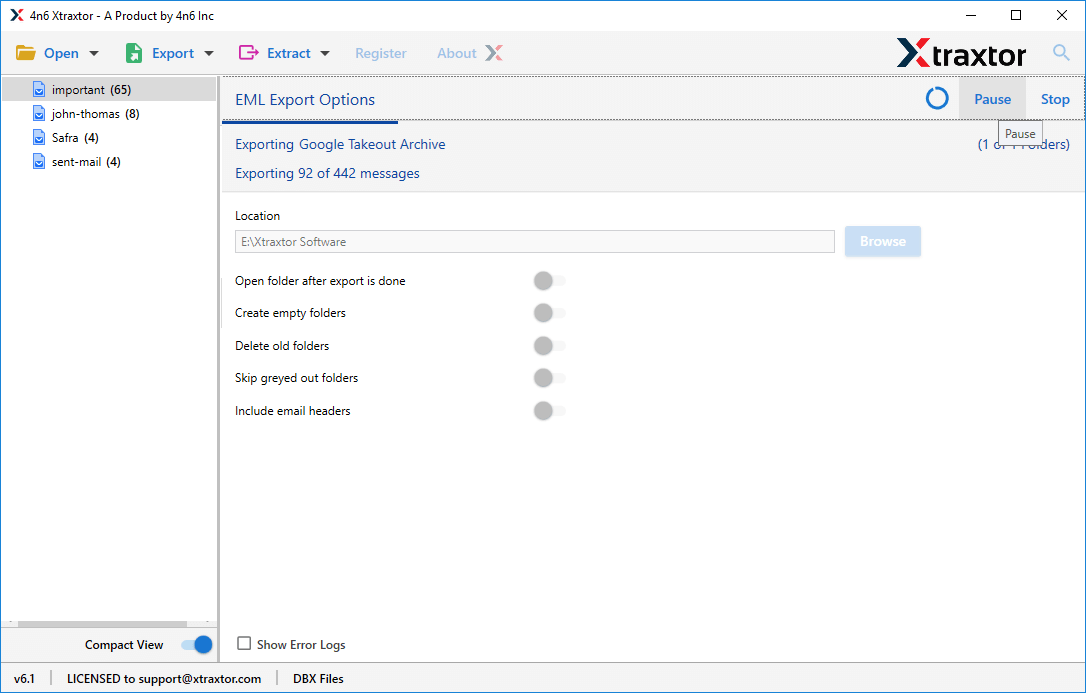
Task: Toggle Delete old folders switch
Action: pyautogui.click(x=550, y=345)
